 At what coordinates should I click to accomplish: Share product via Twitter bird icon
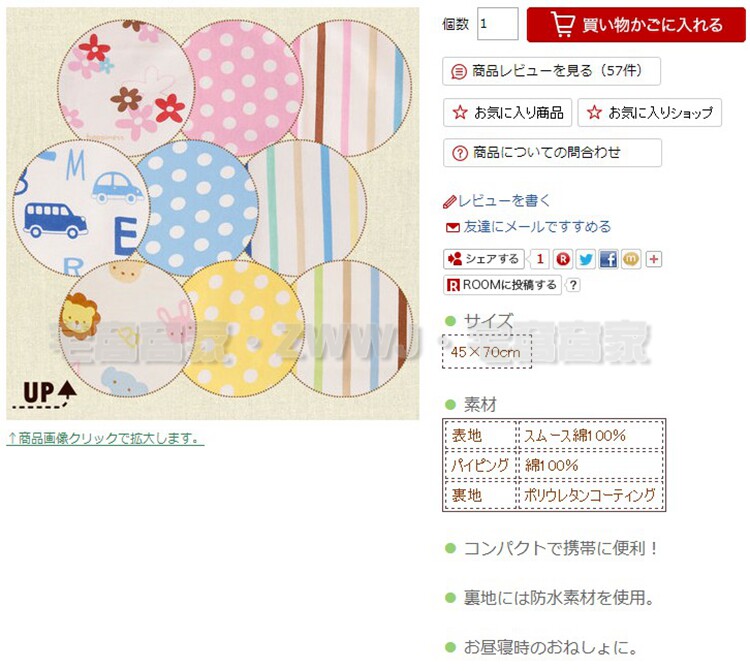click(585, 259)
